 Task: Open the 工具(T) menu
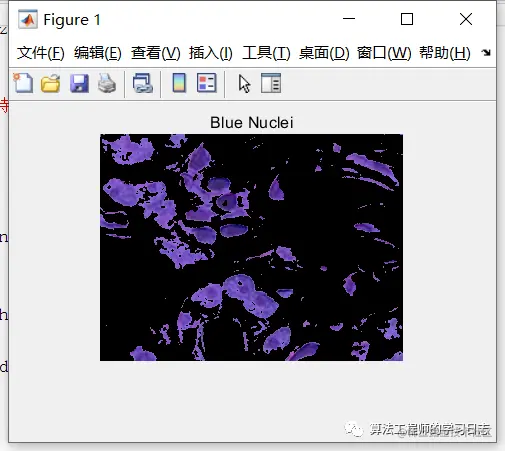266,53
